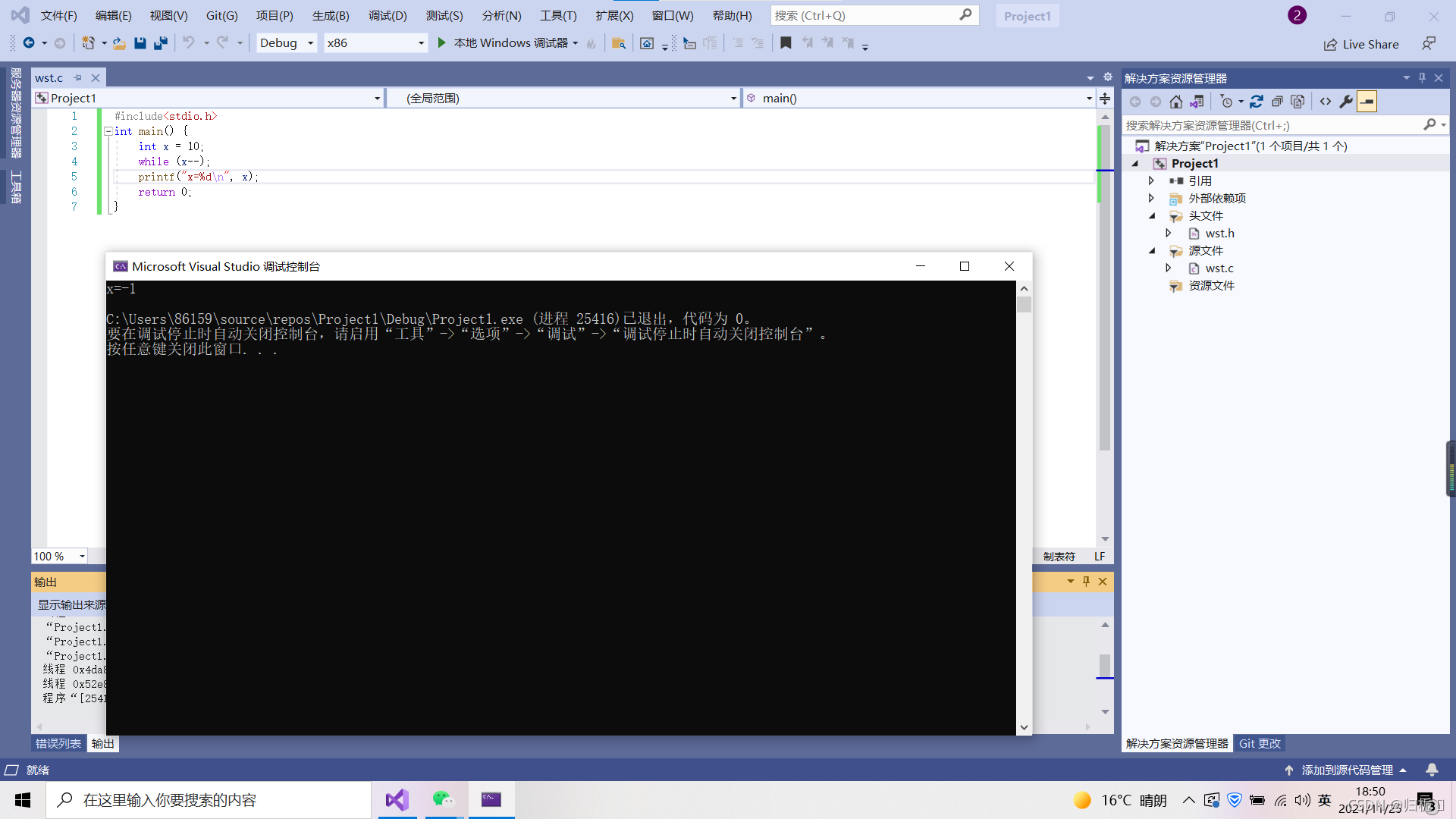This screenshot has height=819, width=1456.
Task: Click the Live Share button
Action: pos(1362,44)
